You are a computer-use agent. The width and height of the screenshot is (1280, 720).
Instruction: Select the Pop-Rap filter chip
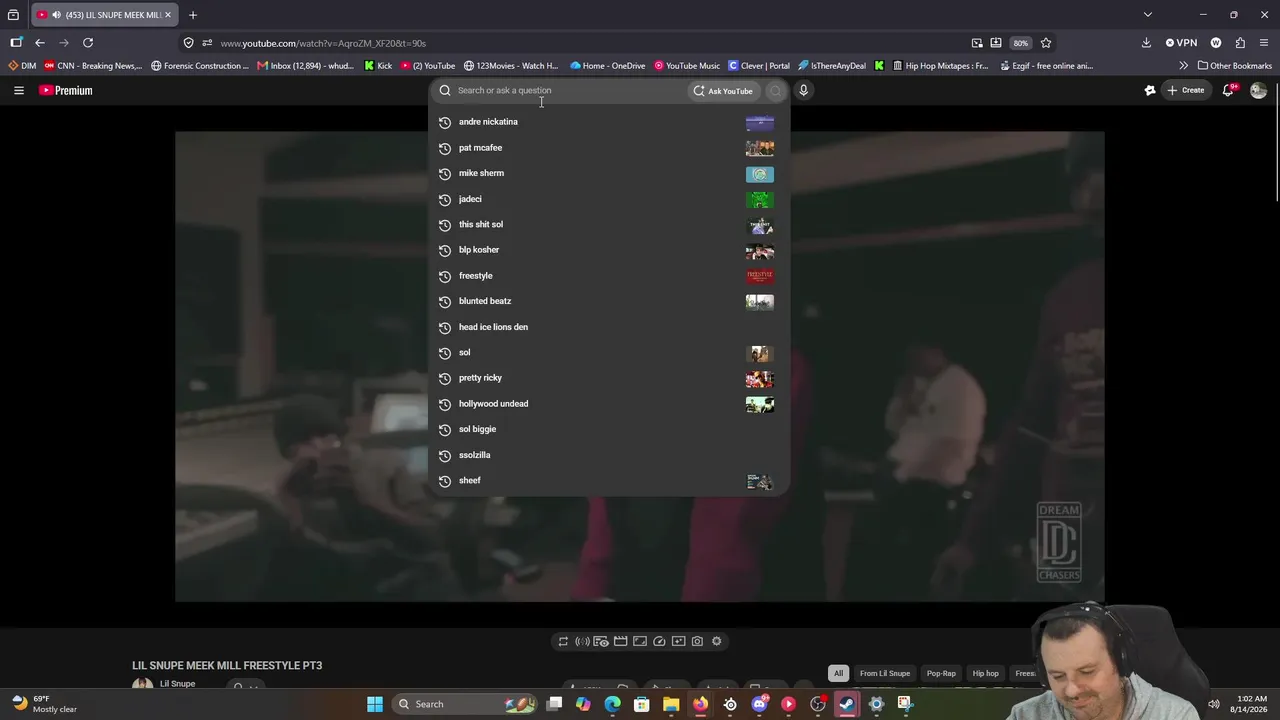941,673
